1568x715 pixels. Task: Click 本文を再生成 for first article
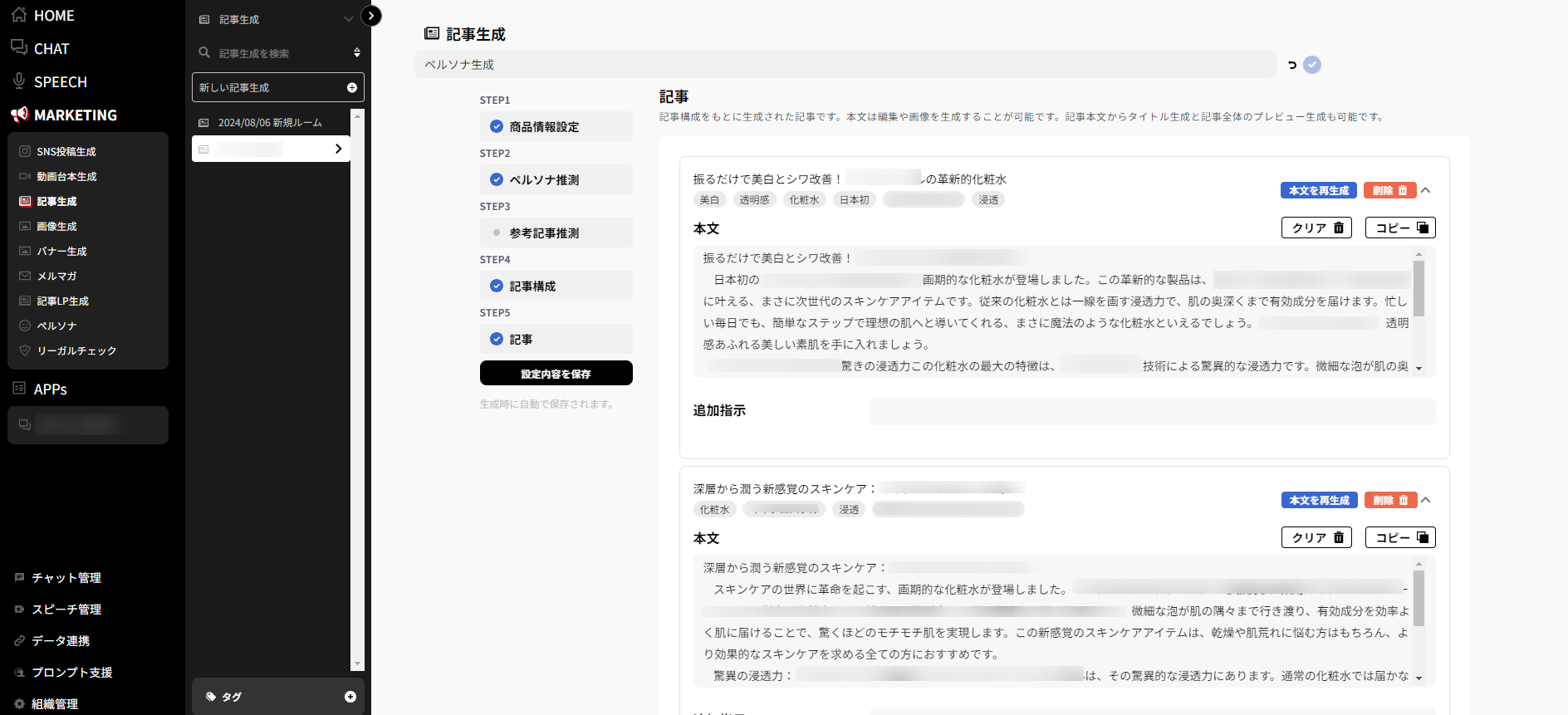click(x=1318, y=190)
